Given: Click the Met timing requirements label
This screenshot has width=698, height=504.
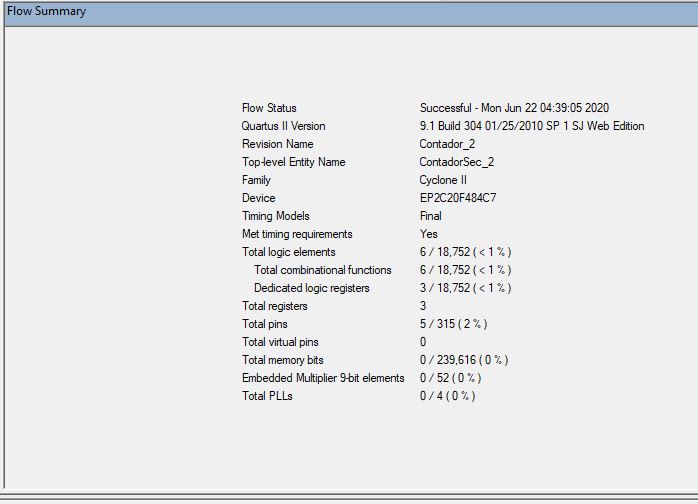Looking at the screenshot, I should 297,234.
